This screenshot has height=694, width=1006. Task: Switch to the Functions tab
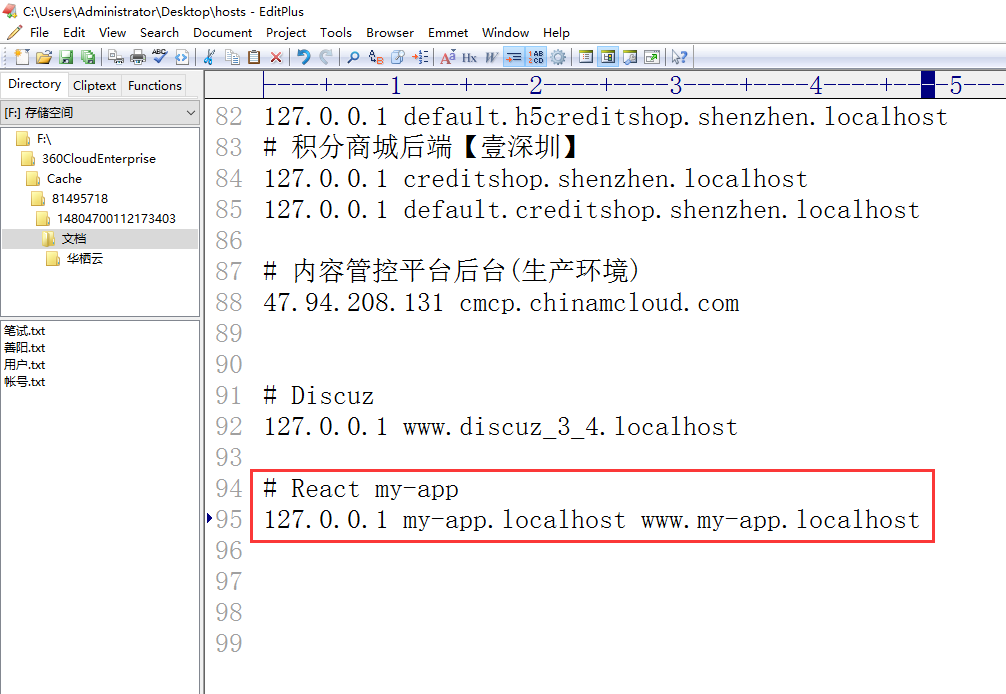coord(155,85)
